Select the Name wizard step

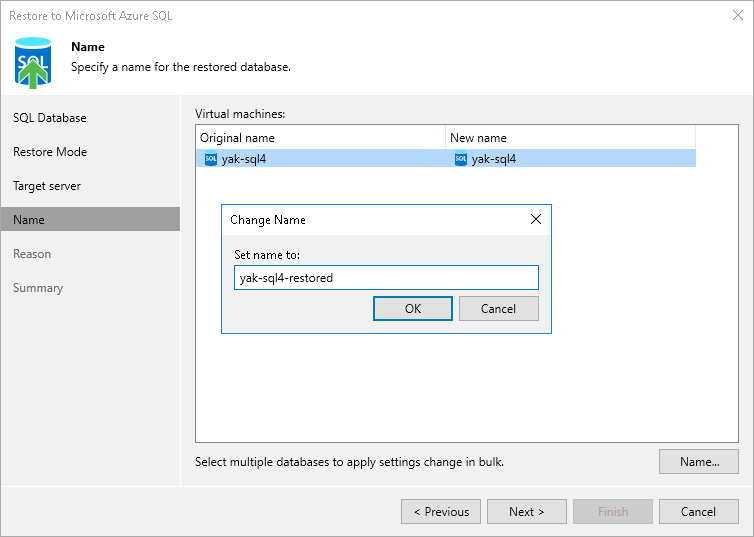pyautogui.click(x=90, y=220)
